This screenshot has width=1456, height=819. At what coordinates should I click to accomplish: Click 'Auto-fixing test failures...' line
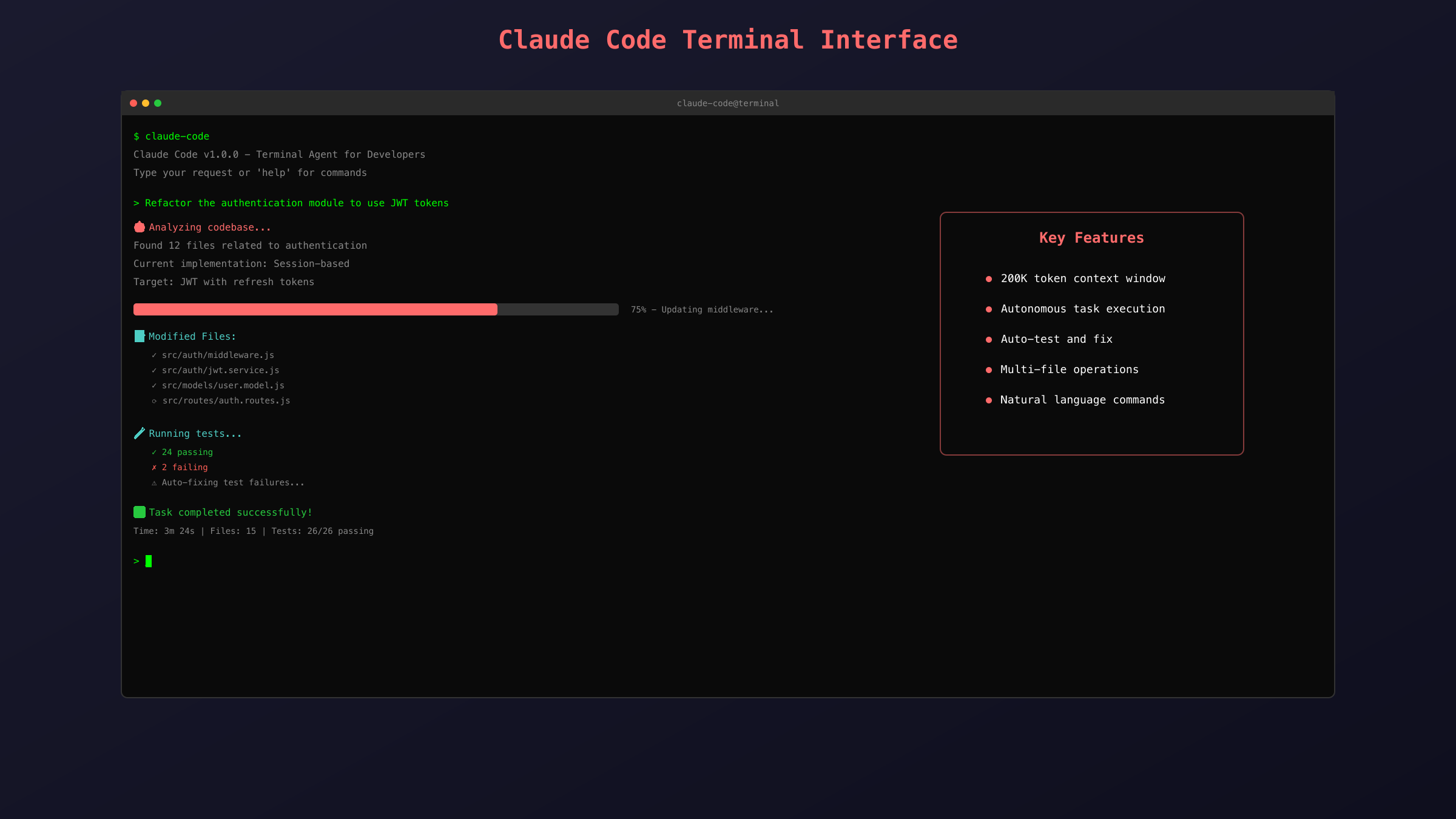click(228, 482)
